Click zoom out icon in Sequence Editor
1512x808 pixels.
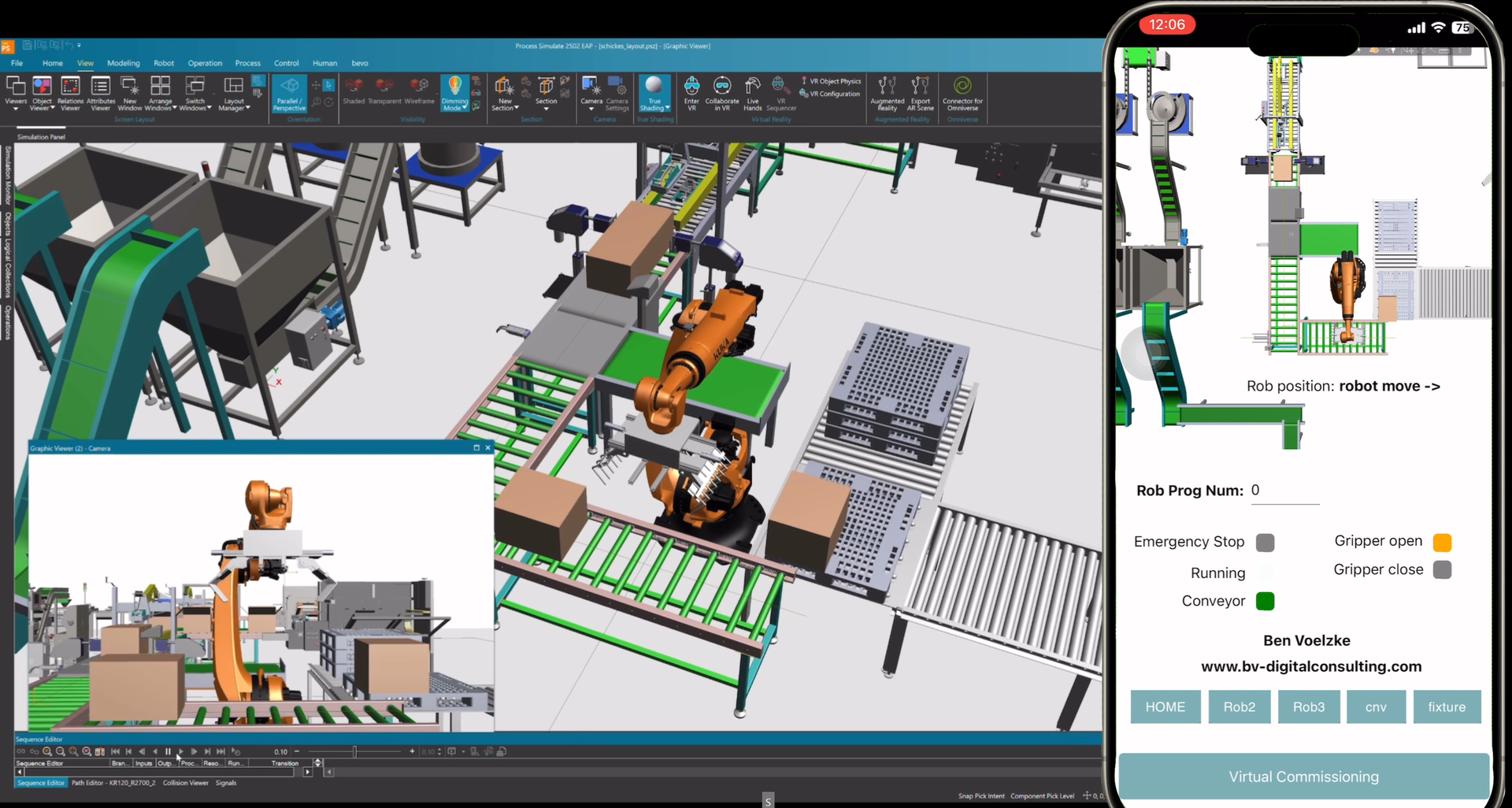61,751
